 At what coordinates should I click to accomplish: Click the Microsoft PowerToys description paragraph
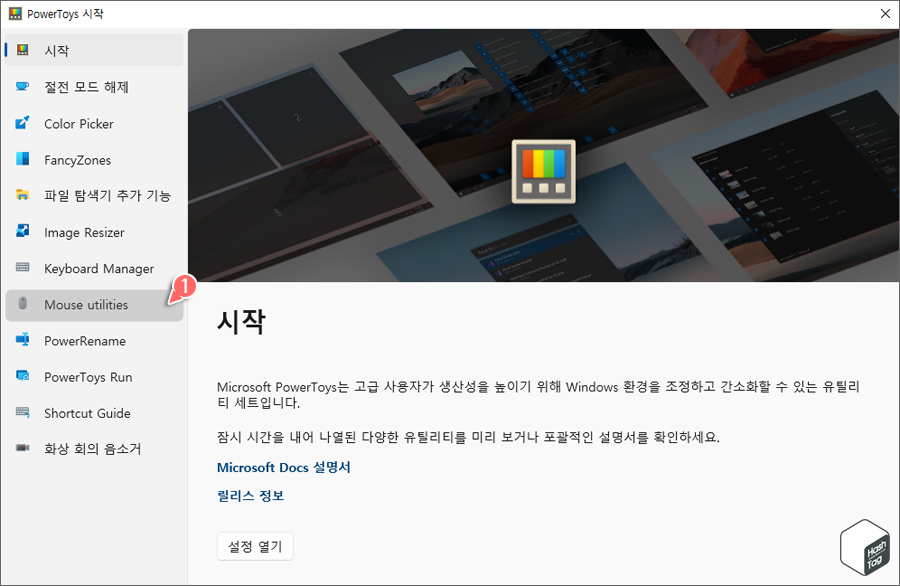tap(538, 395)
